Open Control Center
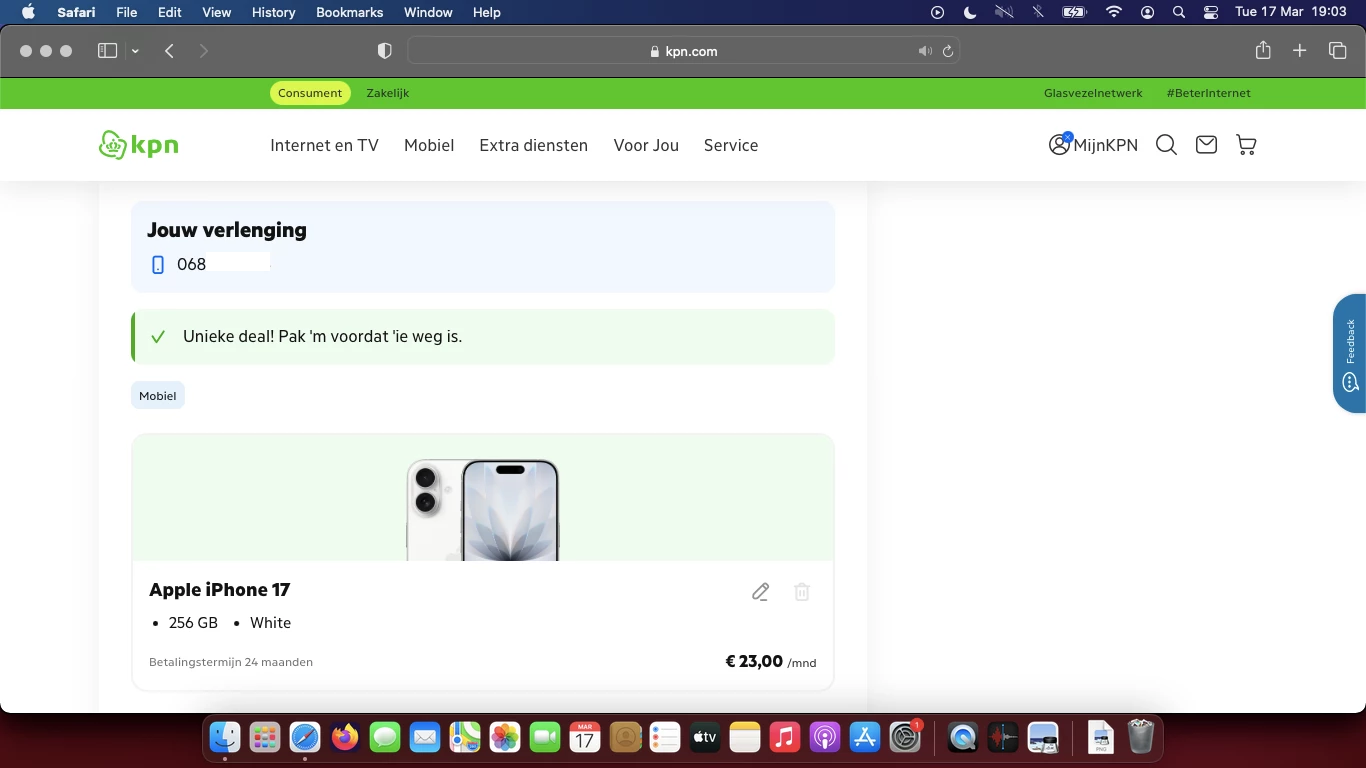 click(1211, 12)
